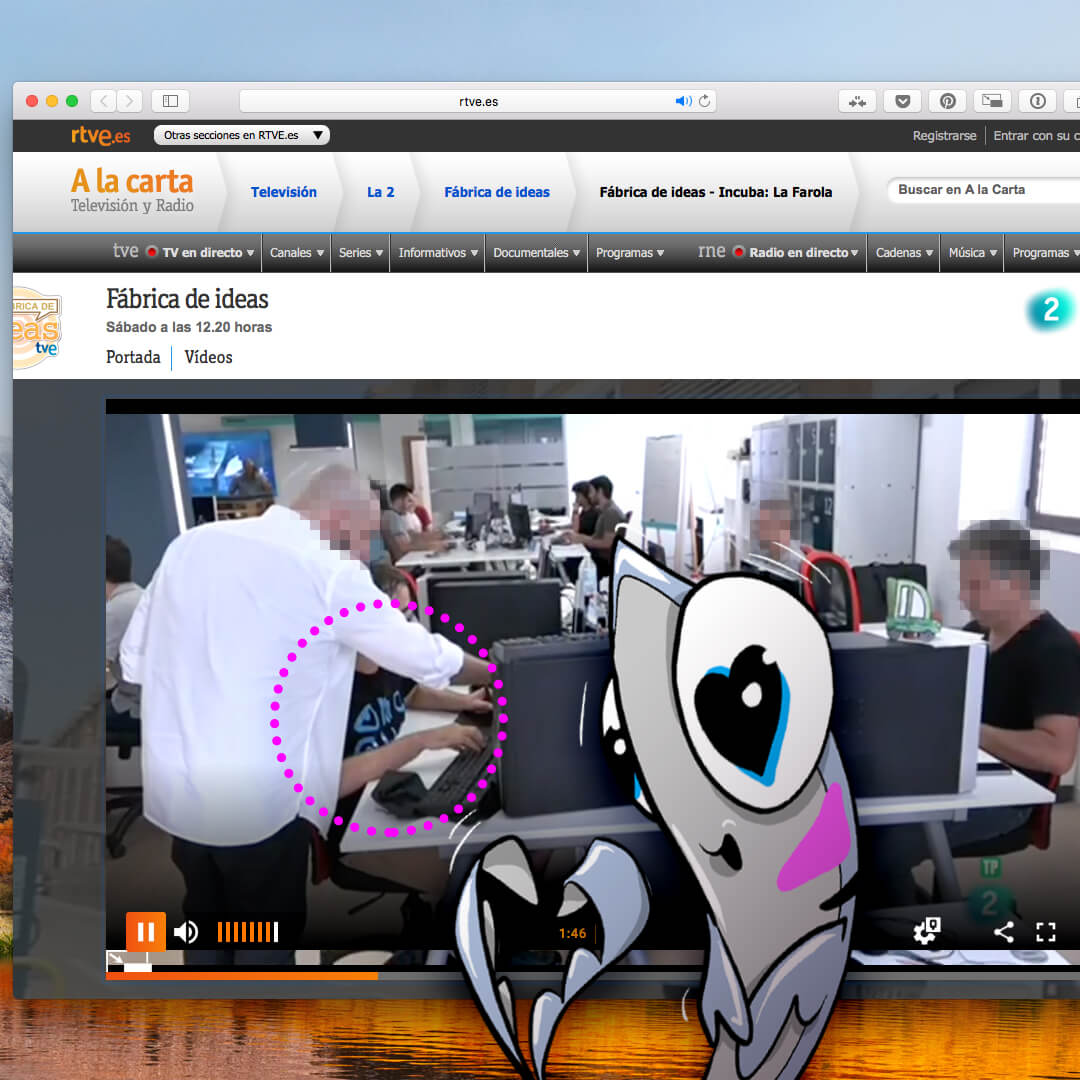Click the toolbar extension with arrows icon
Screen dimensions: 1080x1080
click(x=857, y=101)
